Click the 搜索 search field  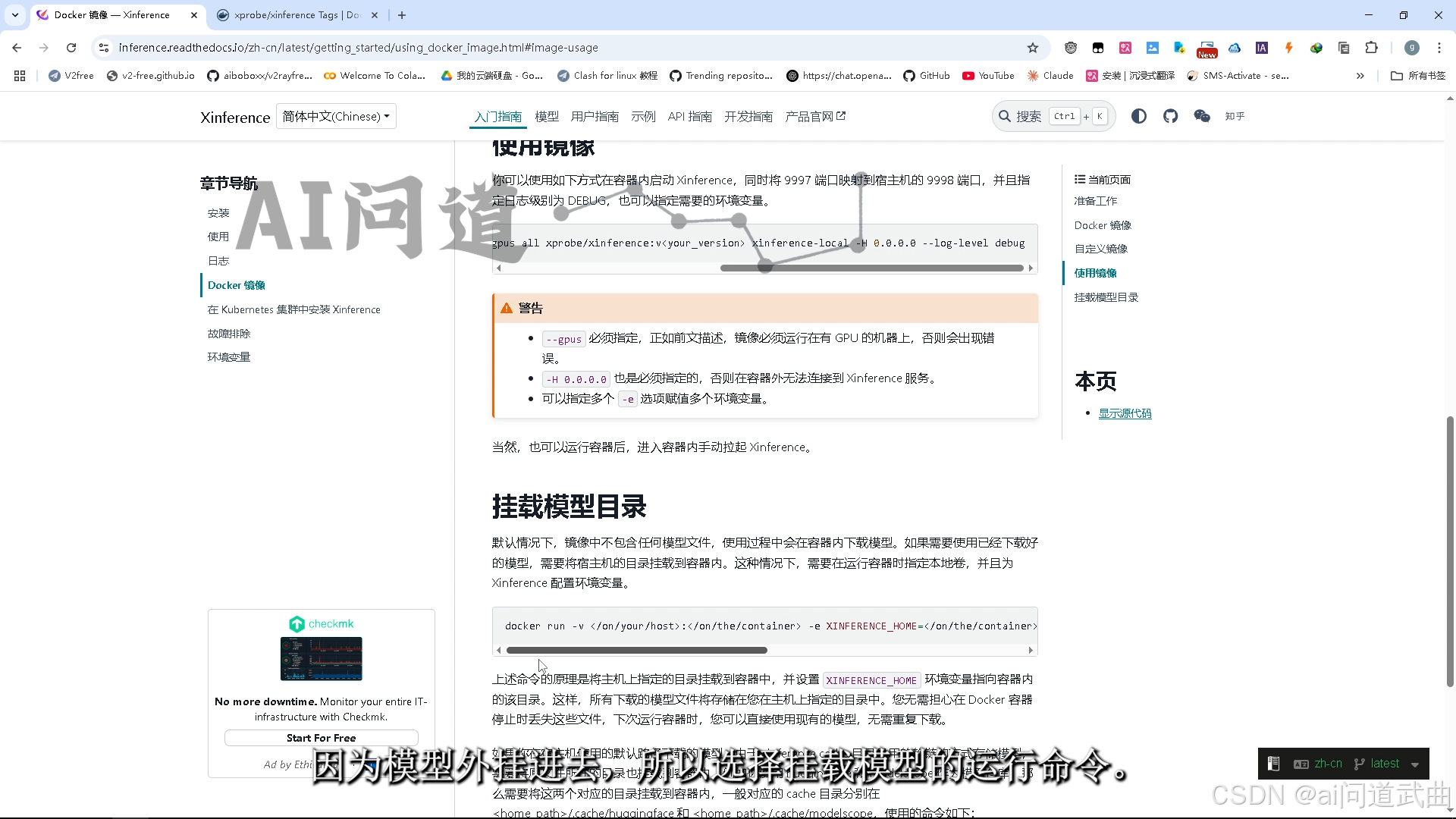(1028, 116)
